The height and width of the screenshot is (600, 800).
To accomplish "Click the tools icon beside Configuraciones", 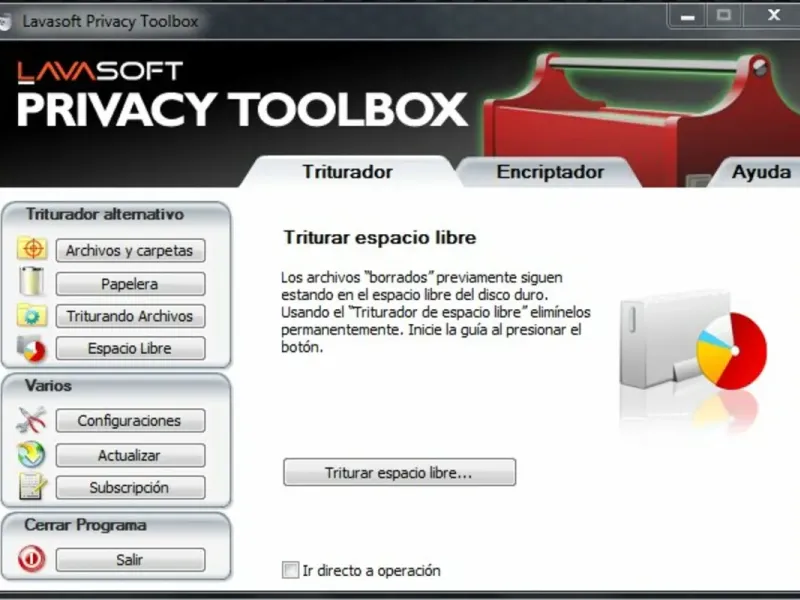I will [x=32, y=420].
